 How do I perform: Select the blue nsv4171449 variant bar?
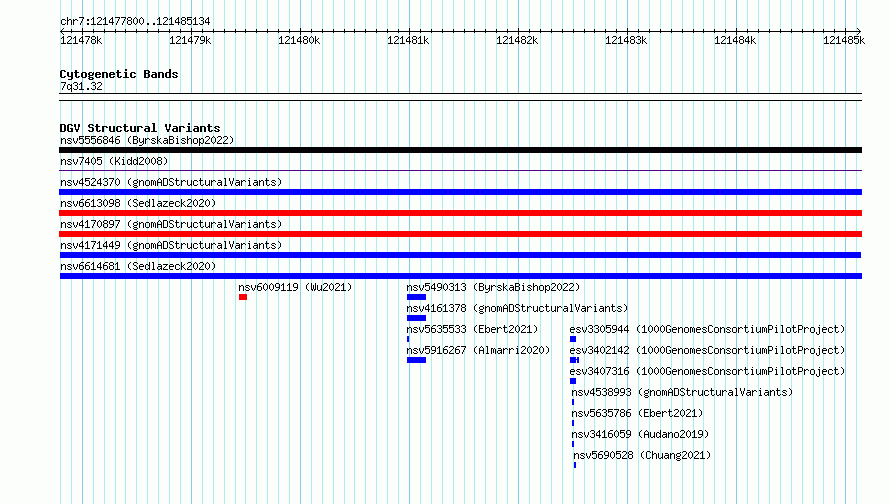[460, 255]
